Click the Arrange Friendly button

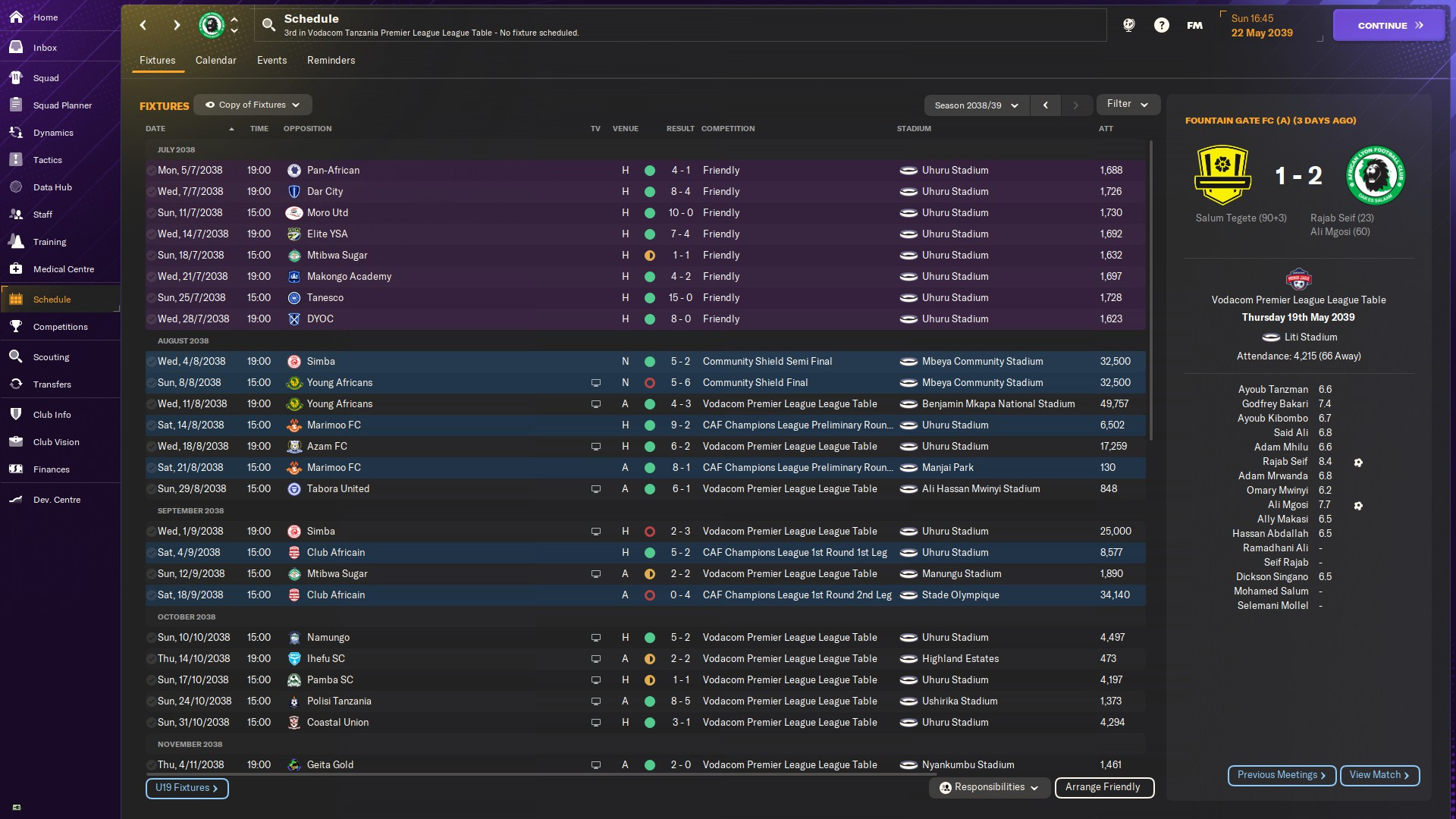1103,787
